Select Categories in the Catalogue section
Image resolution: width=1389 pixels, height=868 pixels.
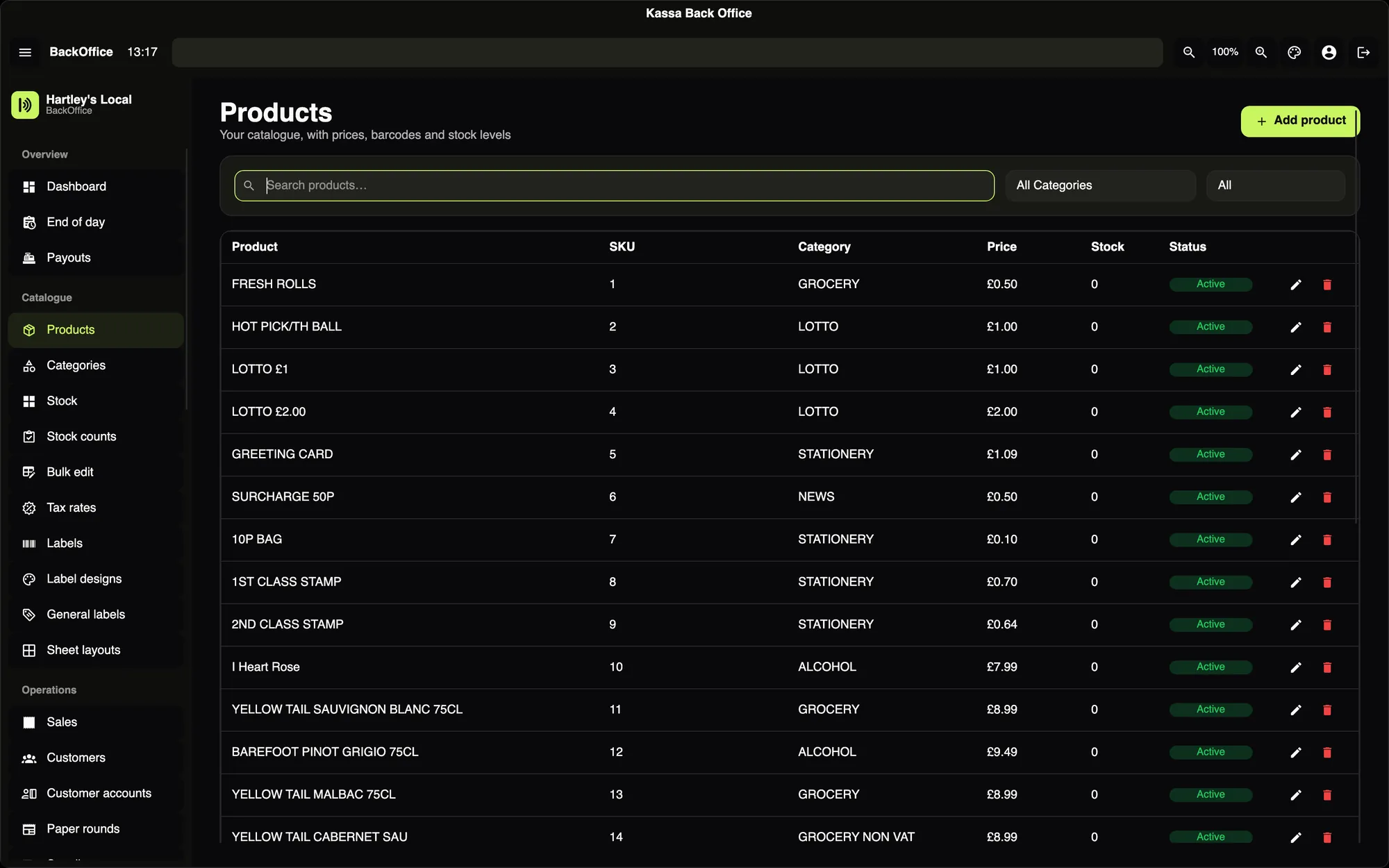(96, 365)
